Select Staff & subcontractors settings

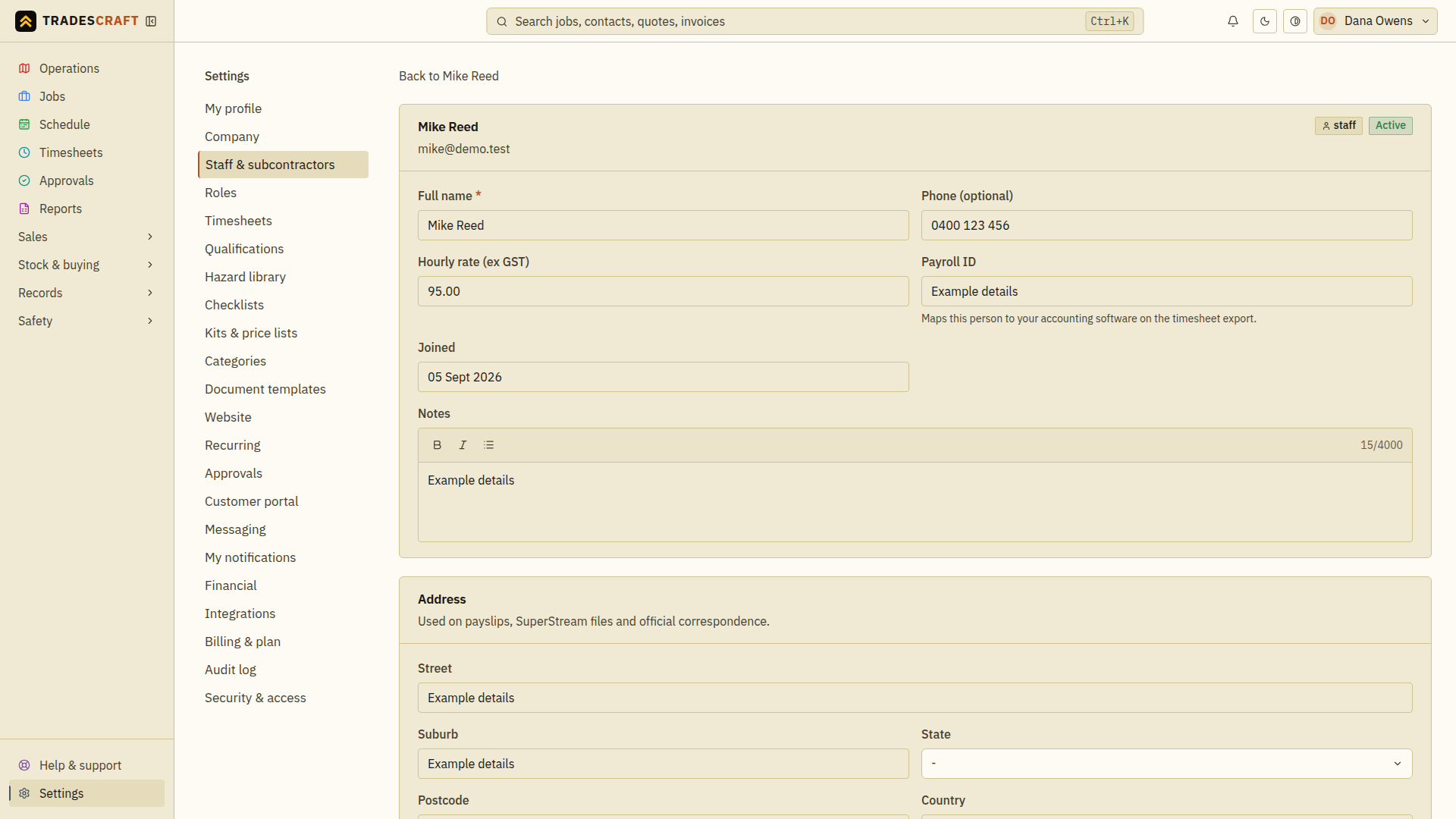pyautogui.click(x=283, y=165)
